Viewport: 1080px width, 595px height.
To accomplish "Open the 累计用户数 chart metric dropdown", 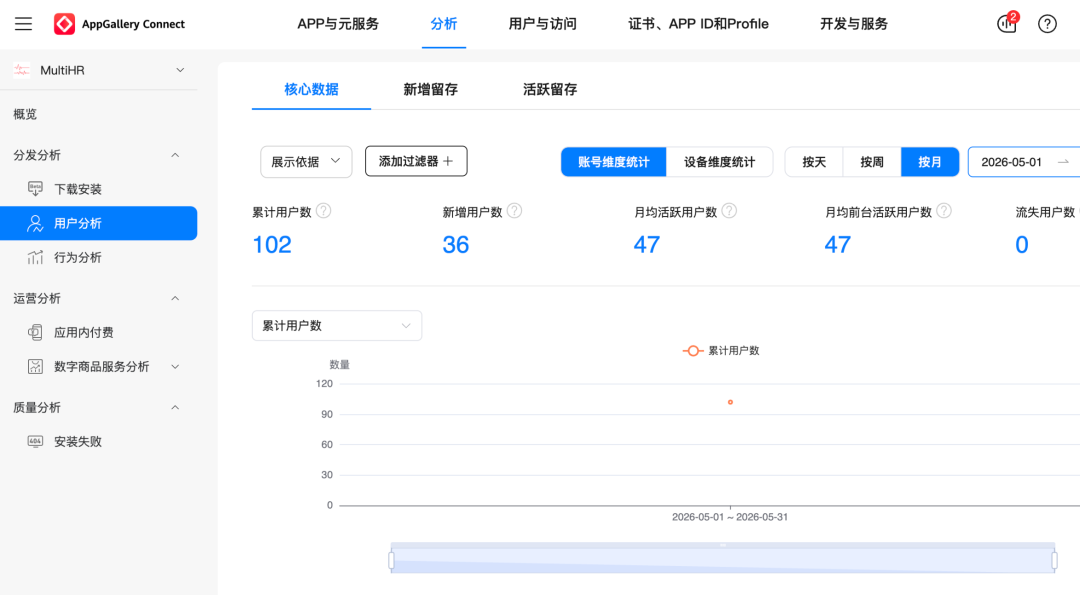I will (337, 326).
